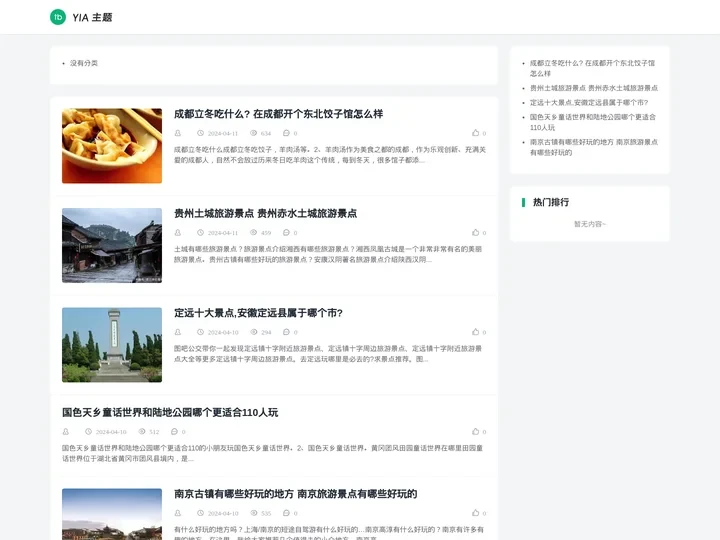This screenshot has height=540, width=720.
Task: Open article 成都立冬吃什么? headline
Action: [278, 114]
